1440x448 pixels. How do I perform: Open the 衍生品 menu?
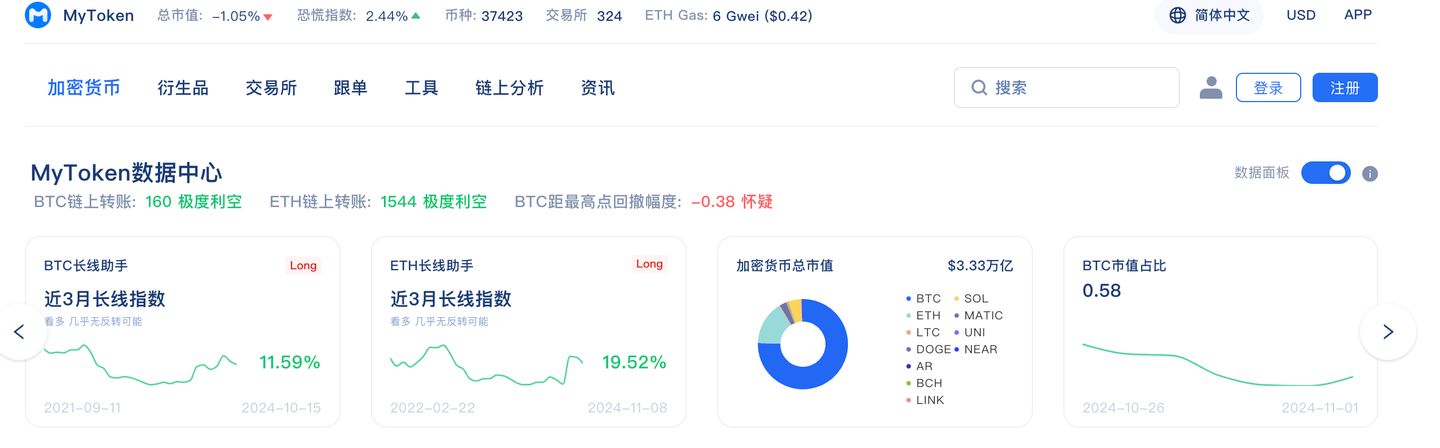pyautogui.click(x=183, y=88)
